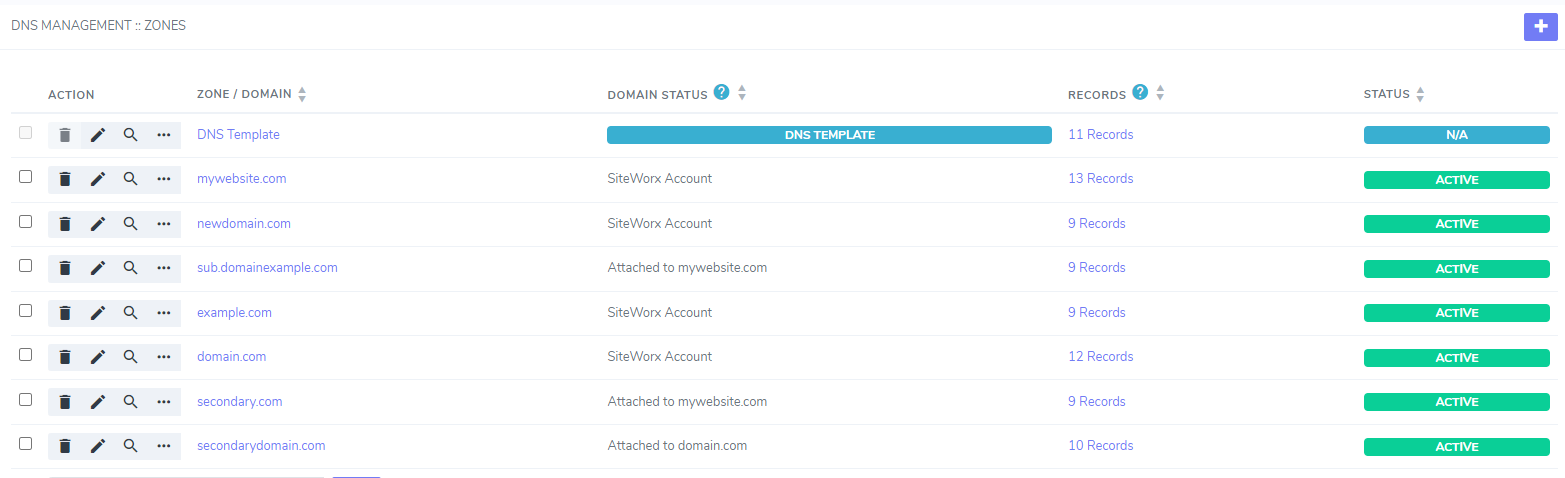
Task: Open the ellipsis menu for secondary.com
Action: 164,402
